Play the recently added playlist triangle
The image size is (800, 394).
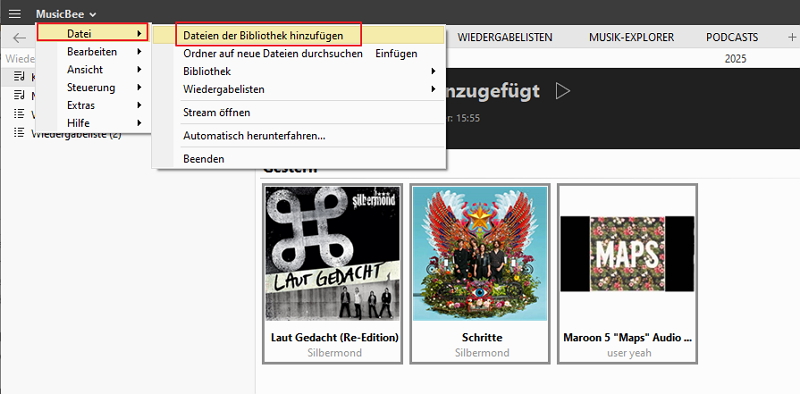563,91
